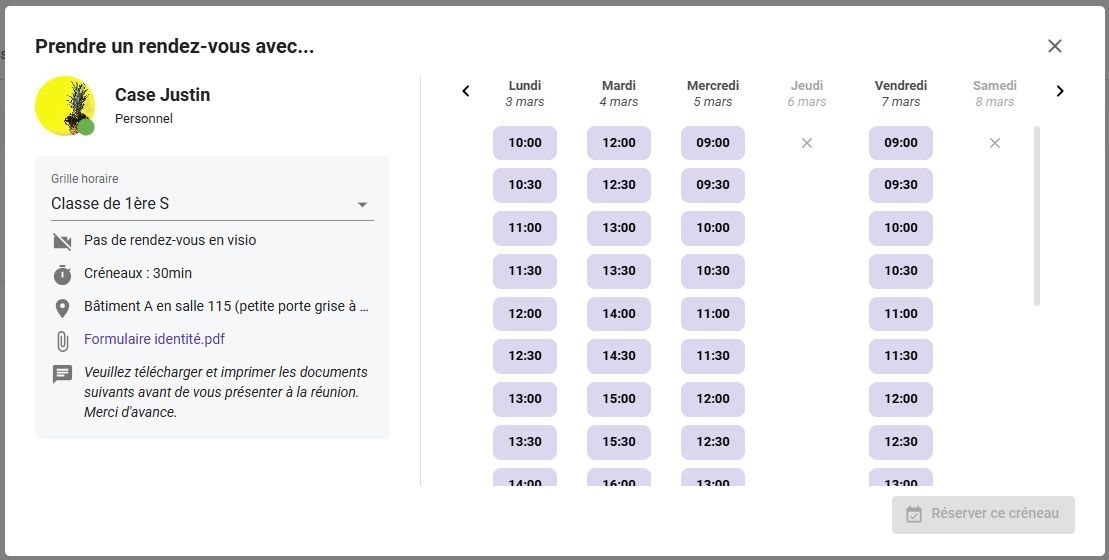Screen dimensions: 1109x560
Task: Open Formulaire identité.pdf link
Action: (x=154, y=340)
